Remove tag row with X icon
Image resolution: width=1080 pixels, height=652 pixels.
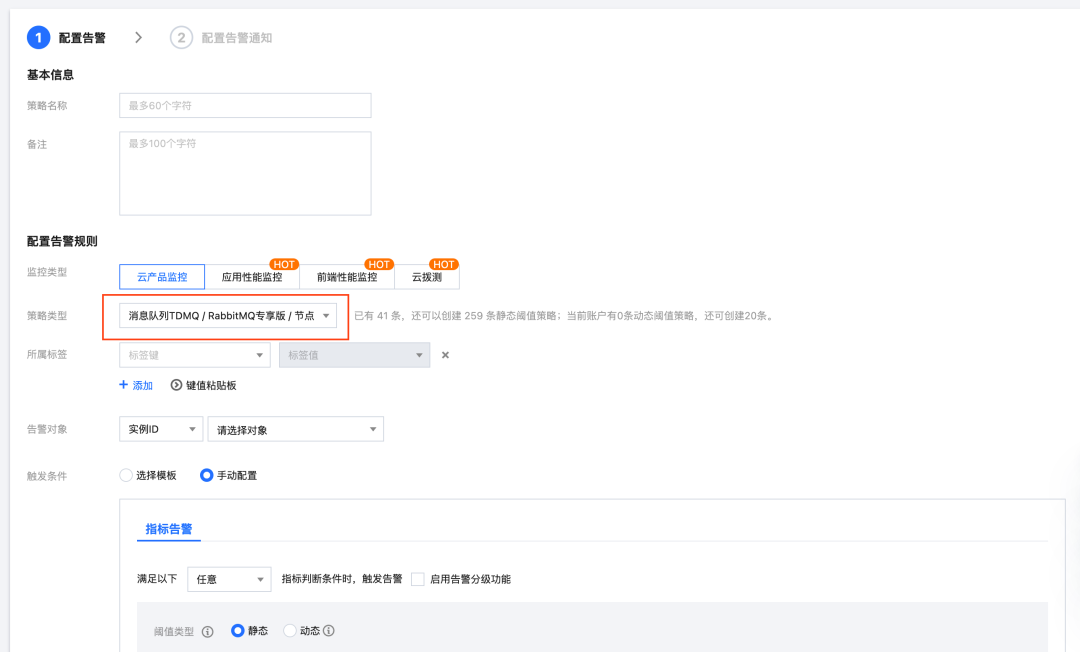445,355
